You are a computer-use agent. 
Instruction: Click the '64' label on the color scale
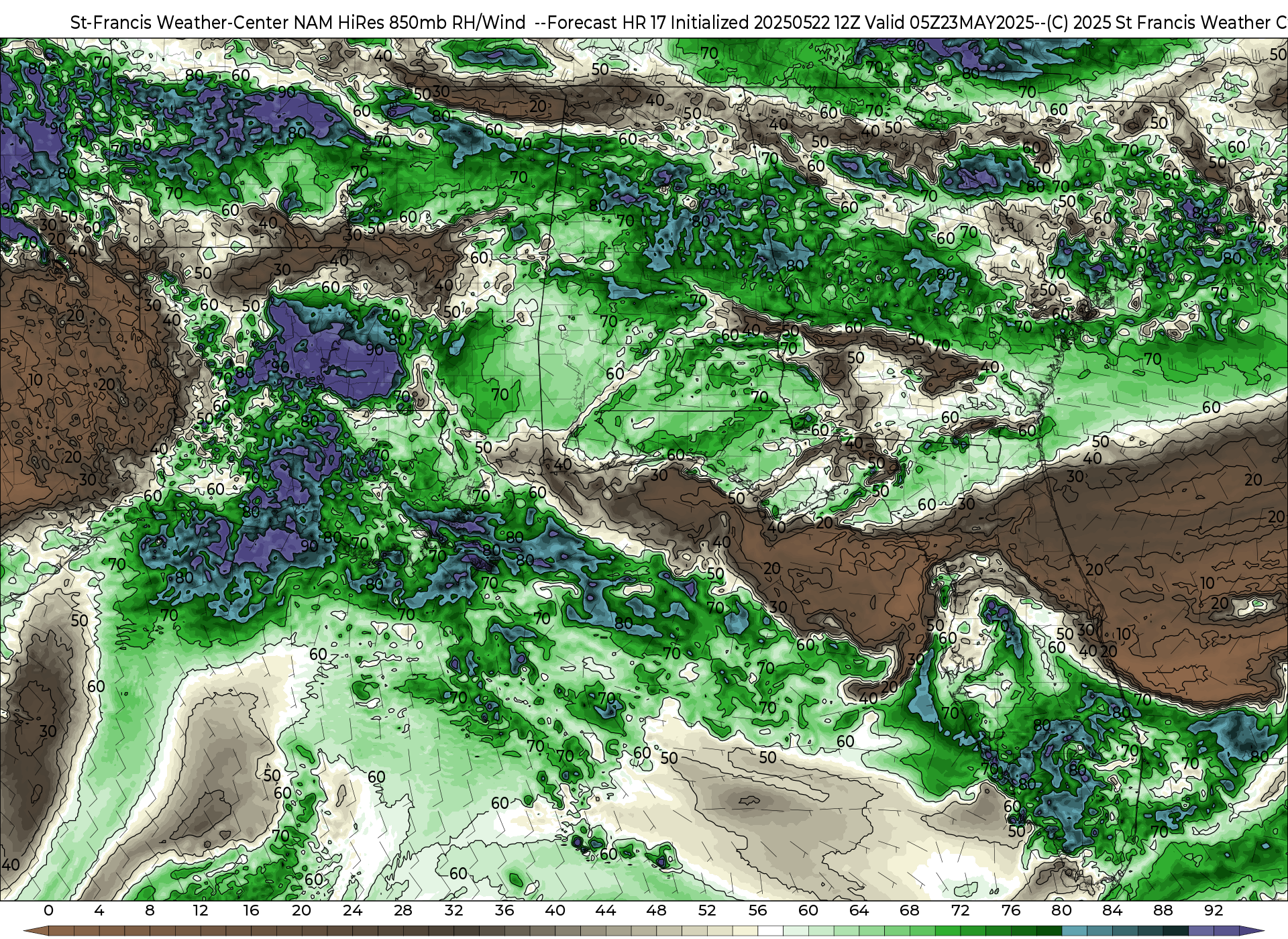(859, 910)
